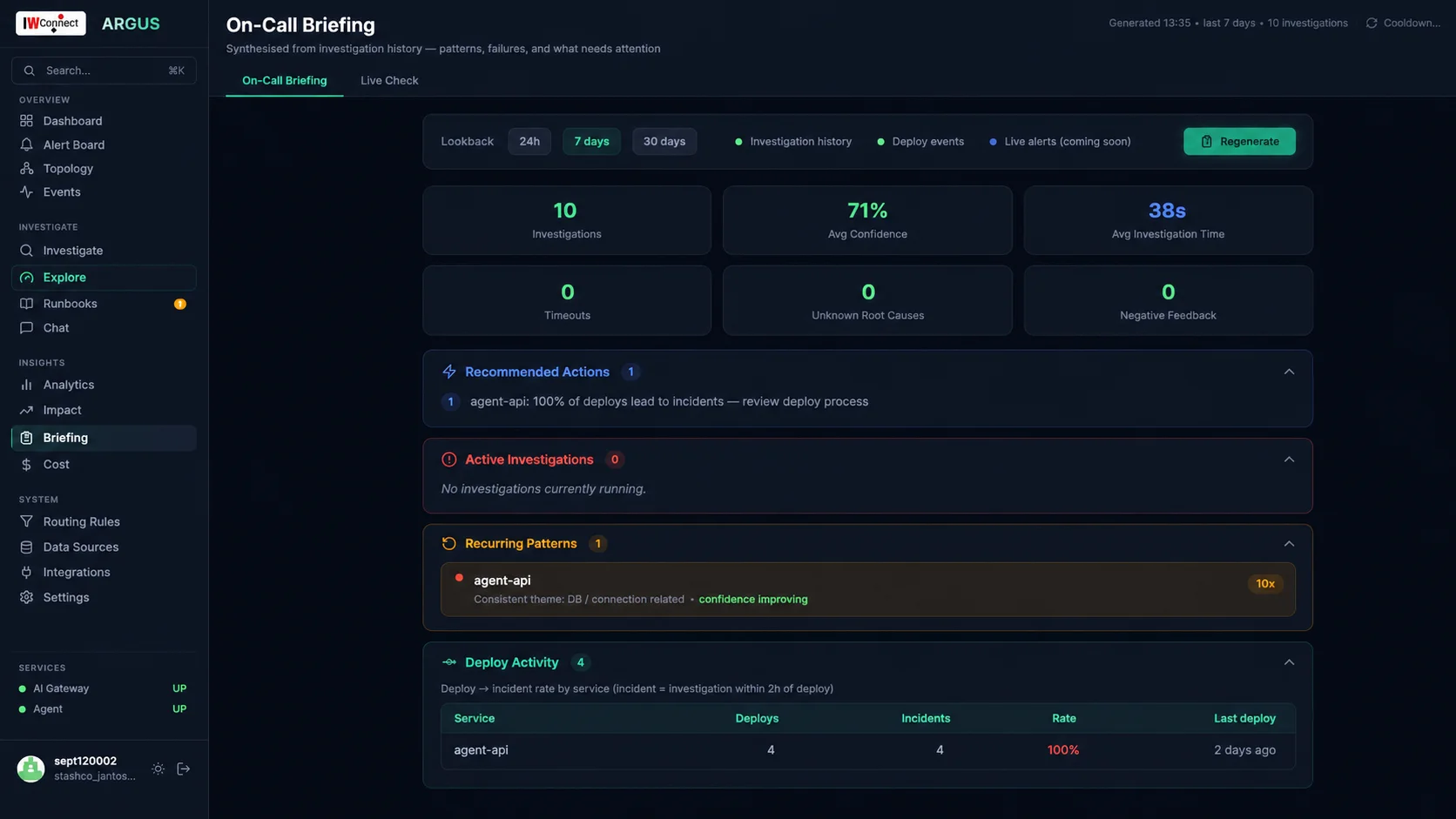
Task: Select the 24h lookback option
Action: coord(529,141)
